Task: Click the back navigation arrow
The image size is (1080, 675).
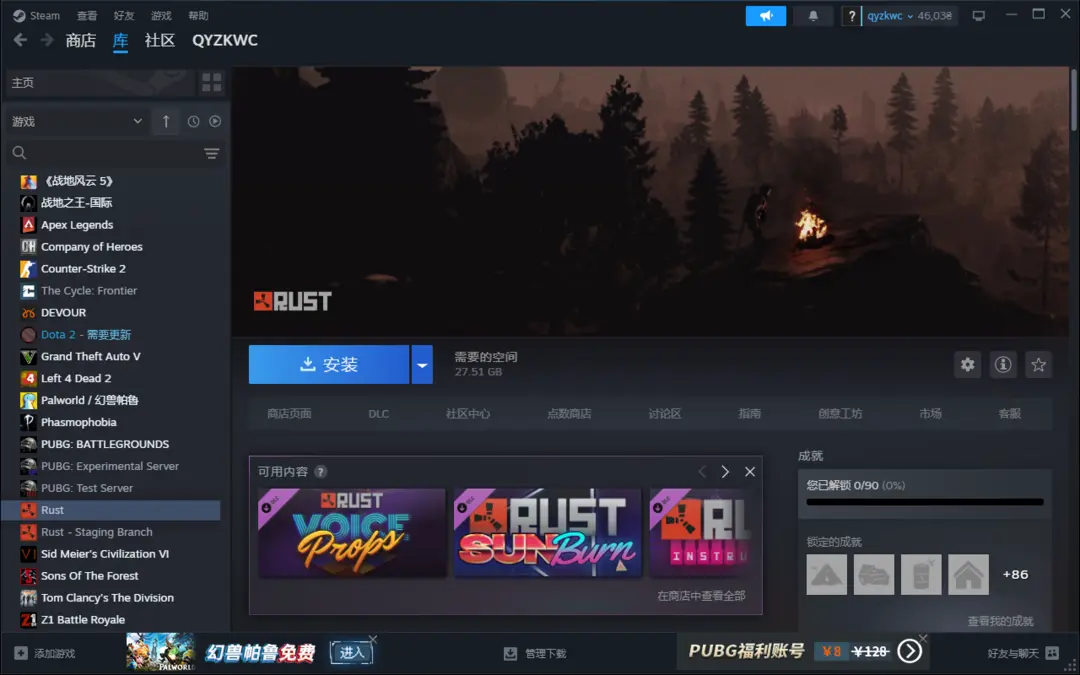Action: [x=20, y=40]
